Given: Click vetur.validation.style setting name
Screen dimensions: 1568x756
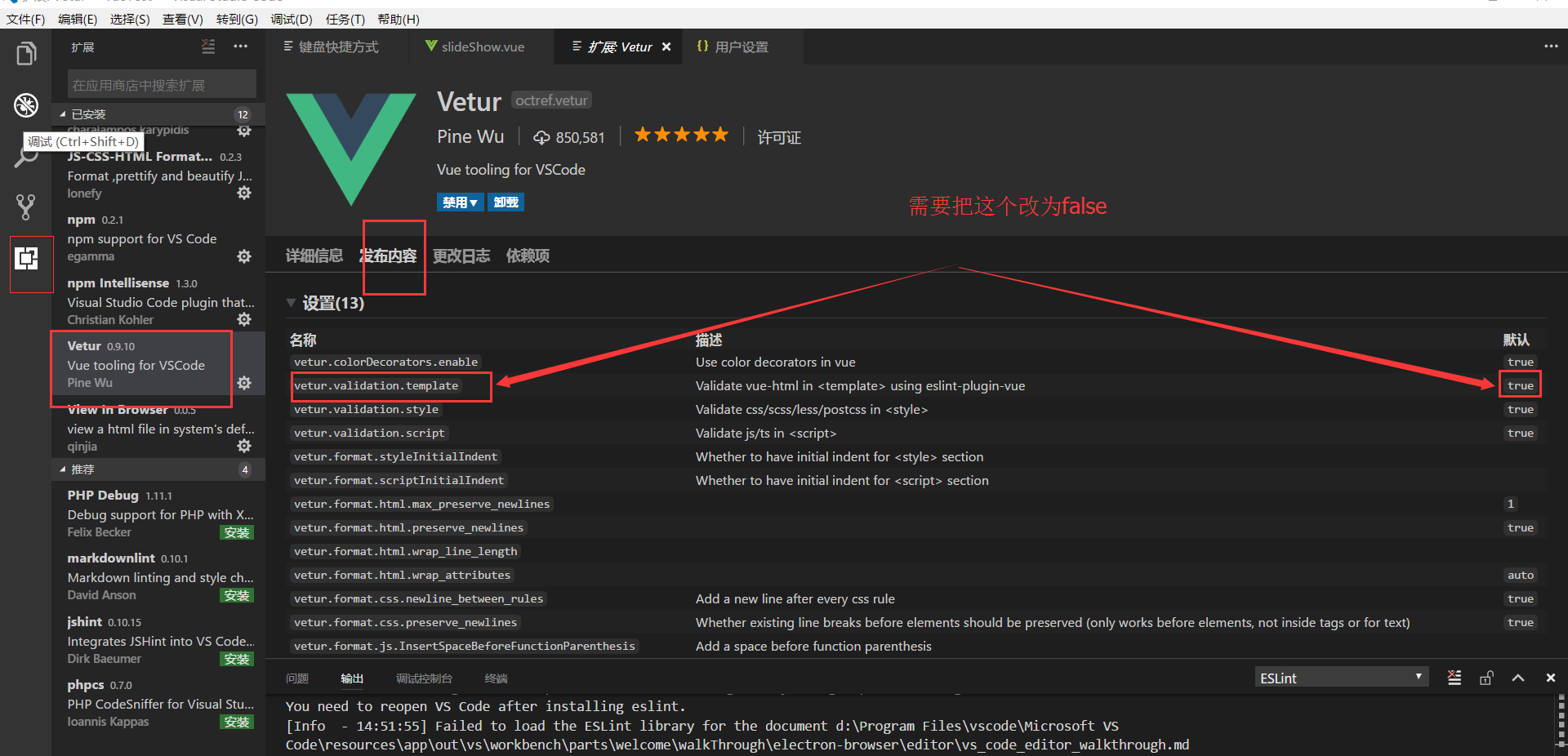Looking at the screenshot, I should tap(367, 409).
